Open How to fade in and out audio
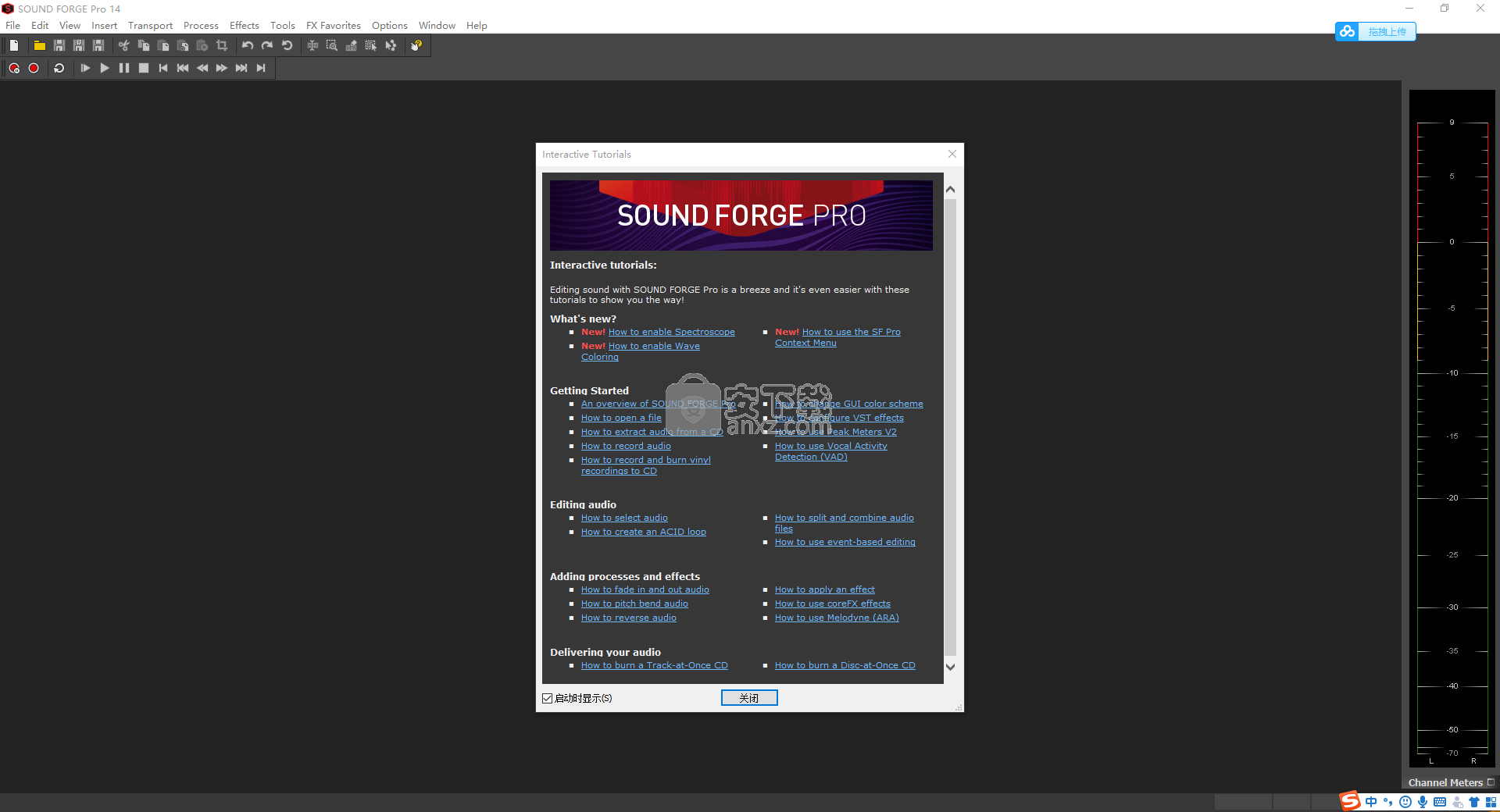 645,589
